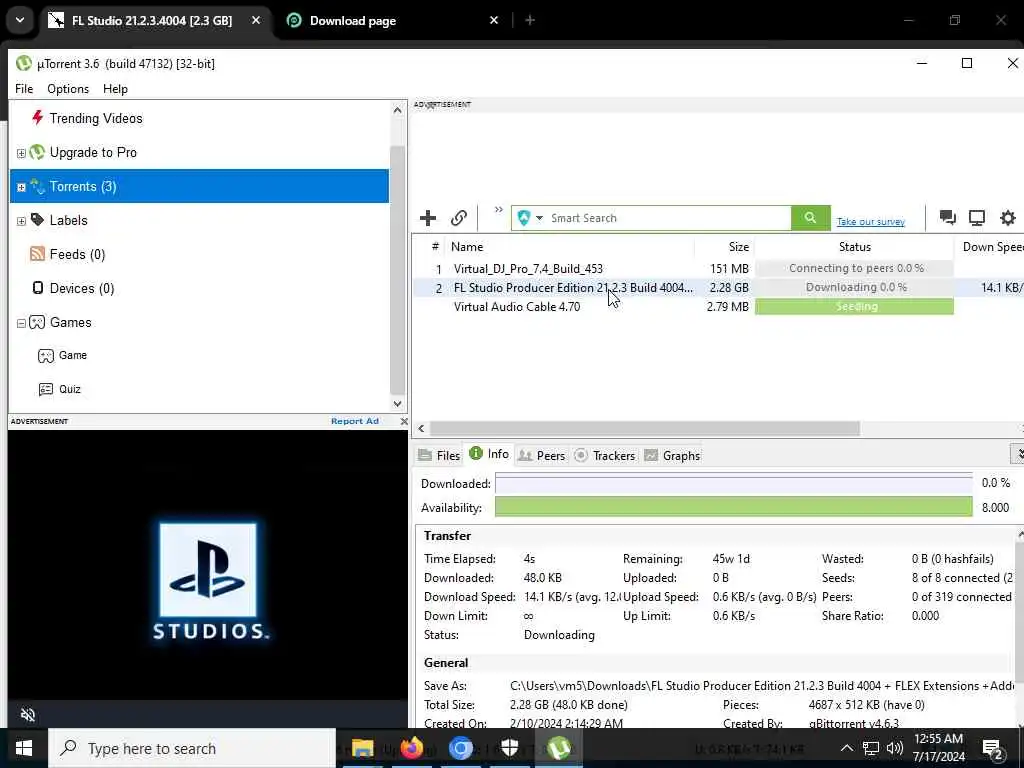Expand the Torrents tree node
The width and height of the screenshot is (1024, 768).
[x=21, y=187]
